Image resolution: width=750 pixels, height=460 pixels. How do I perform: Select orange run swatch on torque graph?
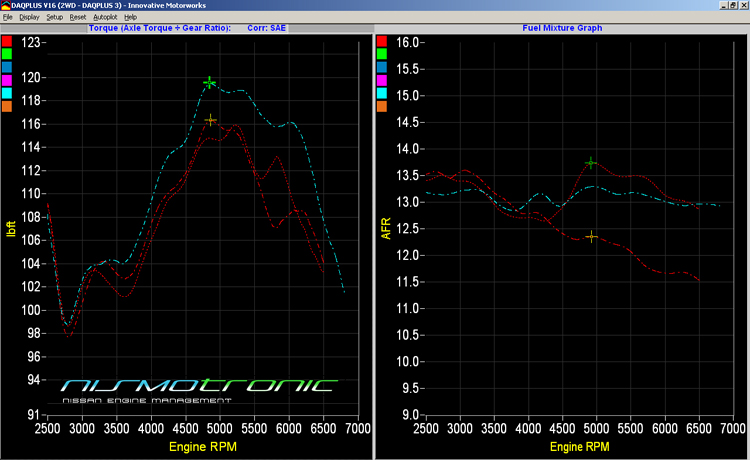click(7, 106)
